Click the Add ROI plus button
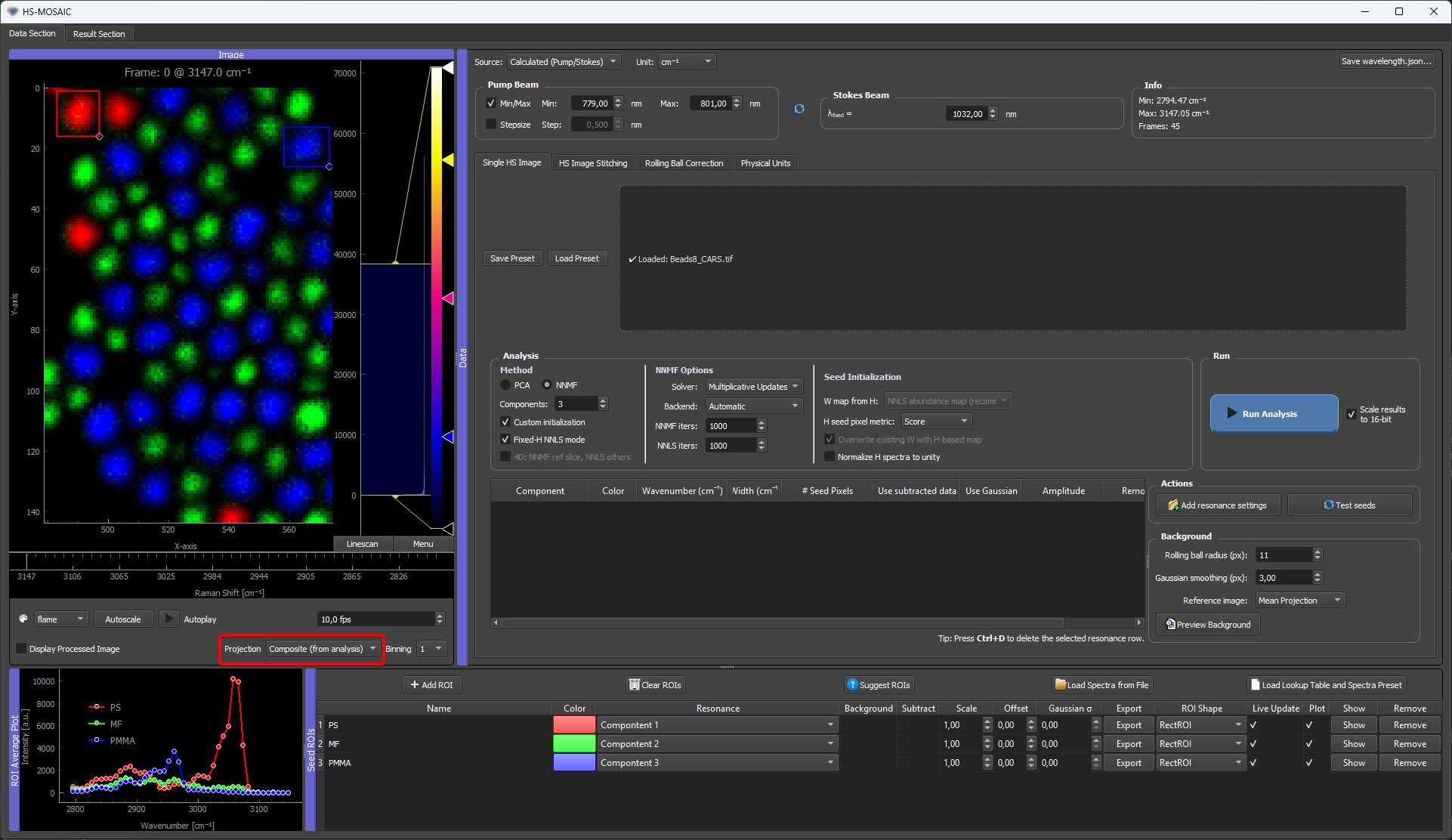 (x=431, y=684)
